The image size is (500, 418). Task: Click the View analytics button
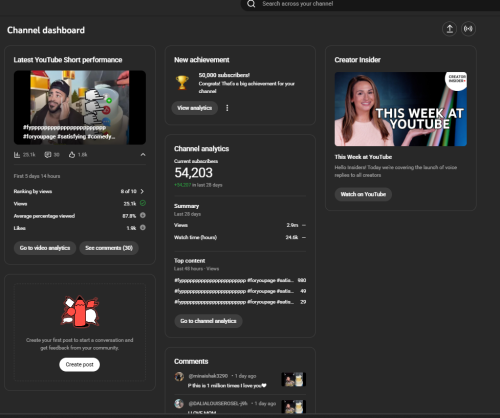195,108
